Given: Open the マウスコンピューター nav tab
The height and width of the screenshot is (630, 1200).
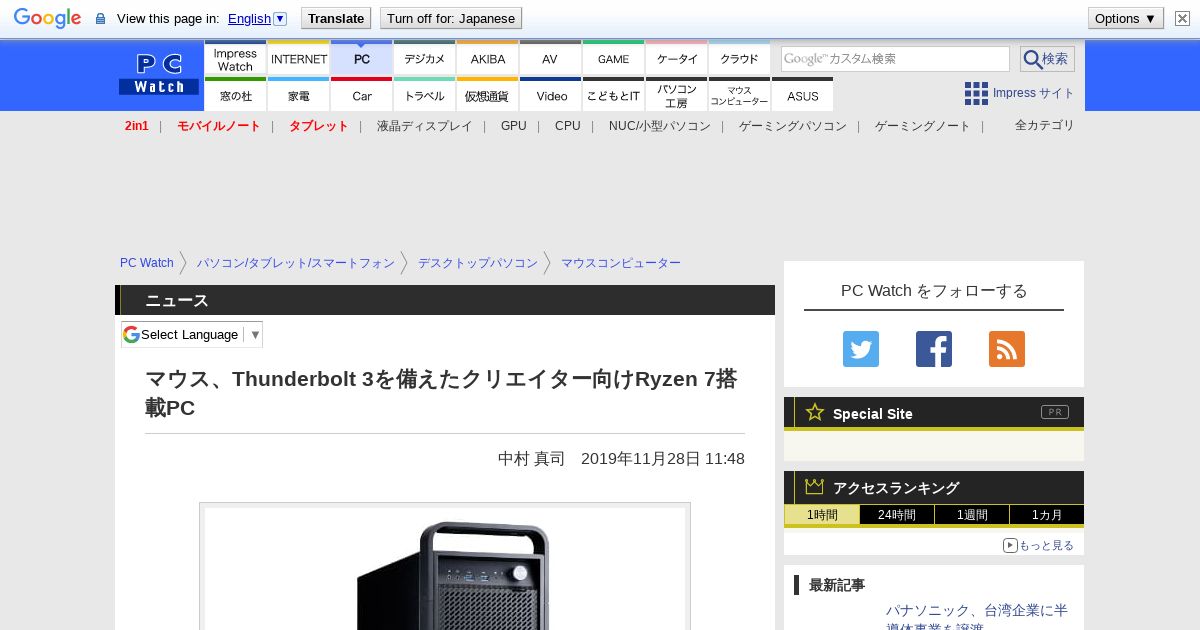Looking at the screenshot, I should click(x=740, y=95).
